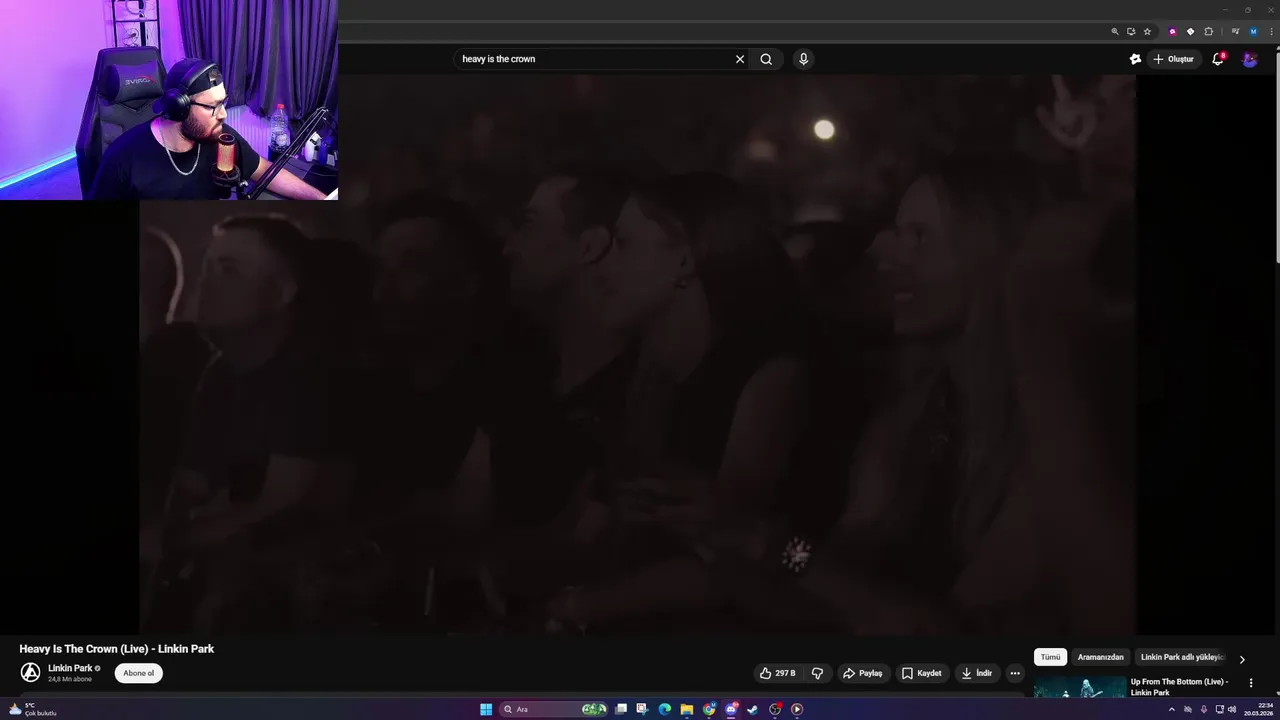Viewport: 1280px width, 720px height.
Task: Open the Up From The Bottom (Live) title
Action: click(1179, 687)
